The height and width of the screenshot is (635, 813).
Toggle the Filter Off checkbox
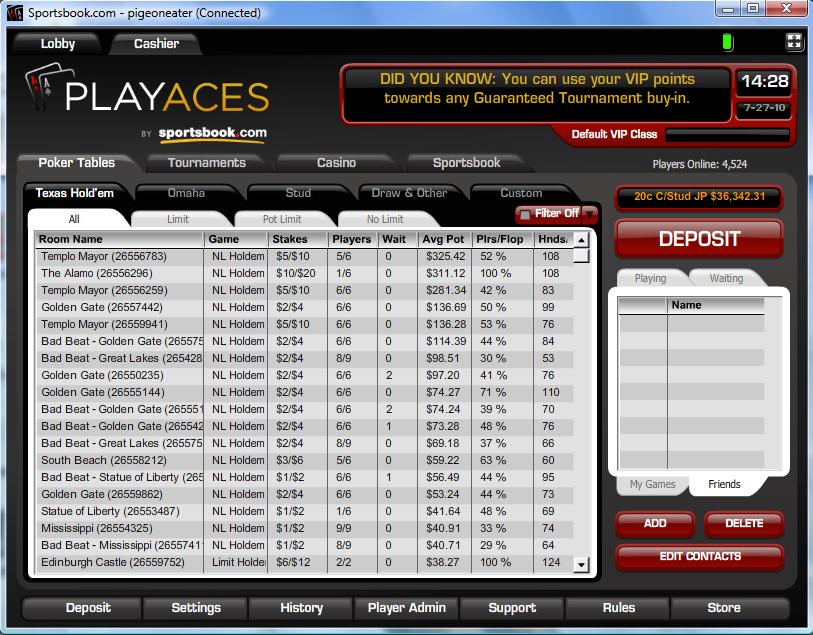coord(525,214)
